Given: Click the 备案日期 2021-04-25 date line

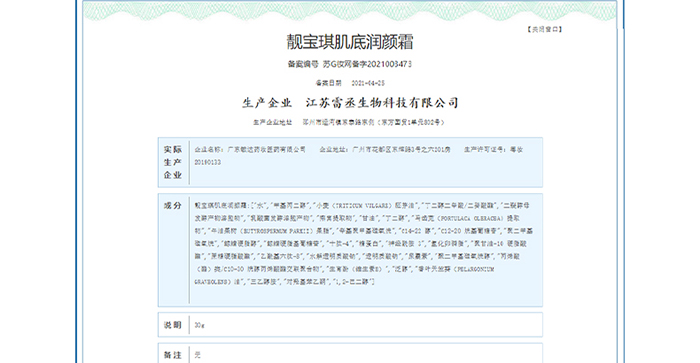Looking at the screenshot, I should (350, 83).
